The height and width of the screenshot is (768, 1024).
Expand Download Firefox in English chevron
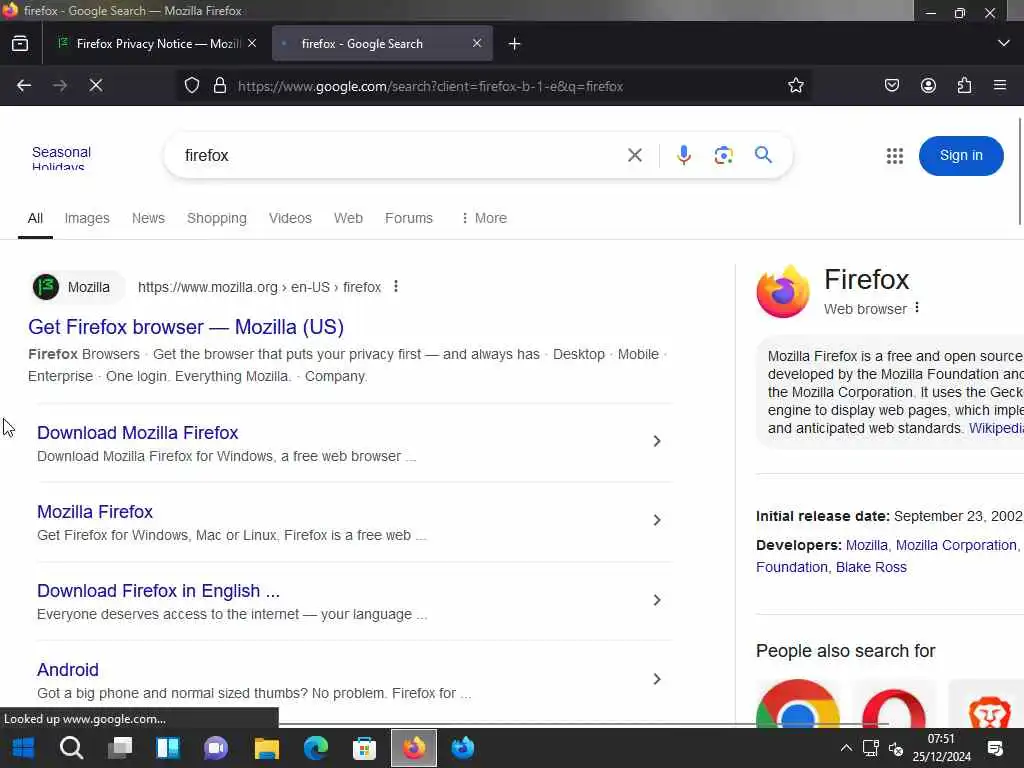pos(657,600)
